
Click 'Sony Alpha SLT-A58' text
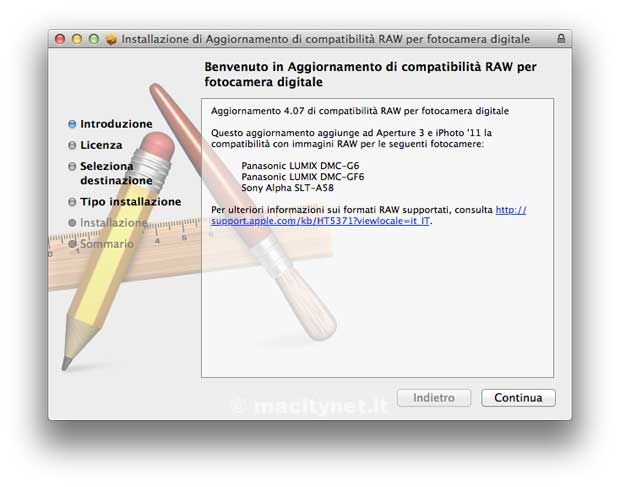tap(287, 188)
